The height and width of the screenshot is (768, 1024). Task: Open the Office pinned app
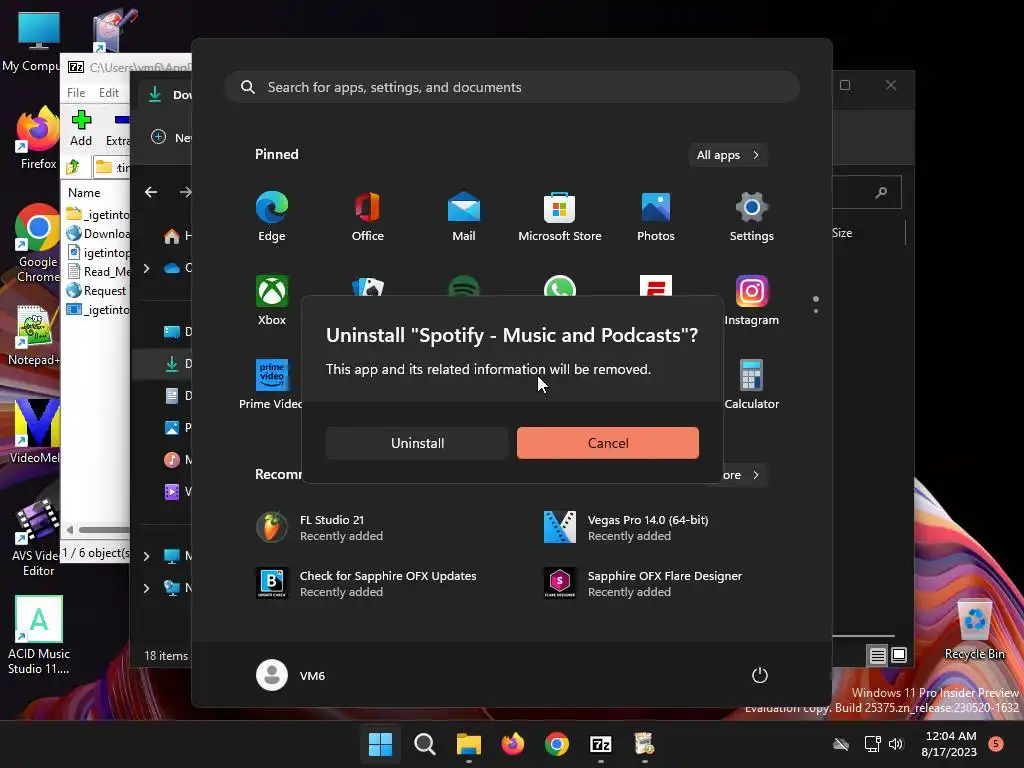(368, 217)
